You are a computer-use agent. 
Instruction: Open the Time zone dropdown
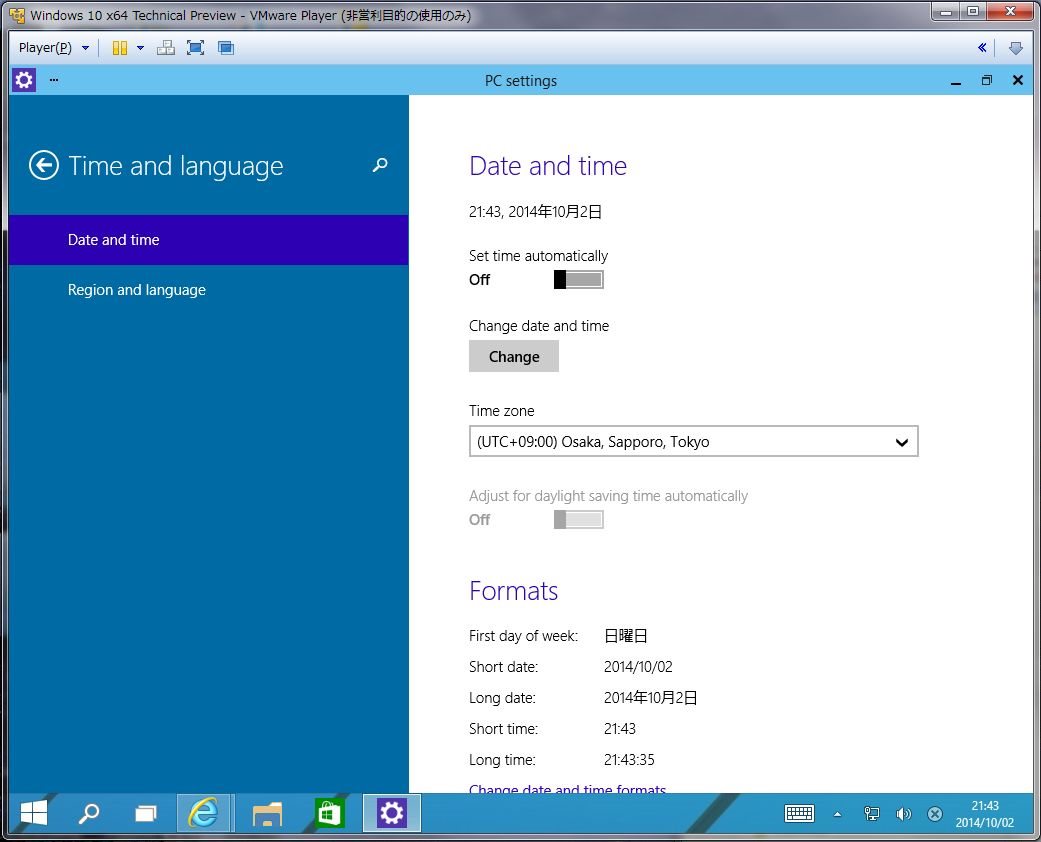point(693,441)
